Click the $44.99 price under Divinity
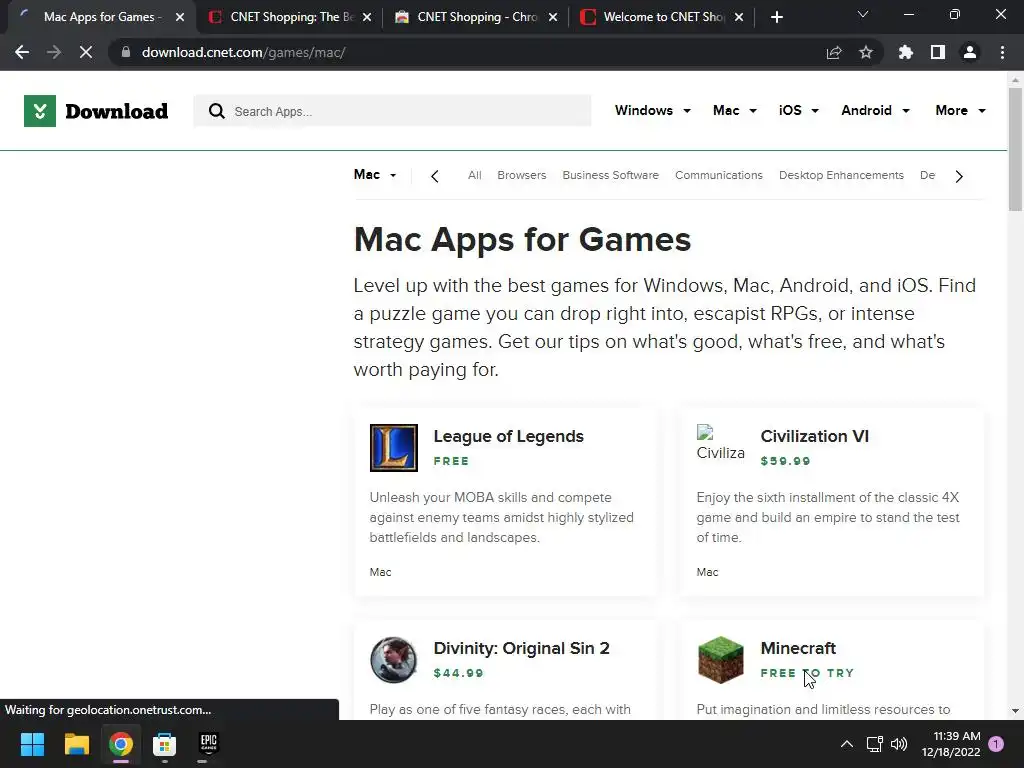The image size is (1024, 768). coord(458,673)
